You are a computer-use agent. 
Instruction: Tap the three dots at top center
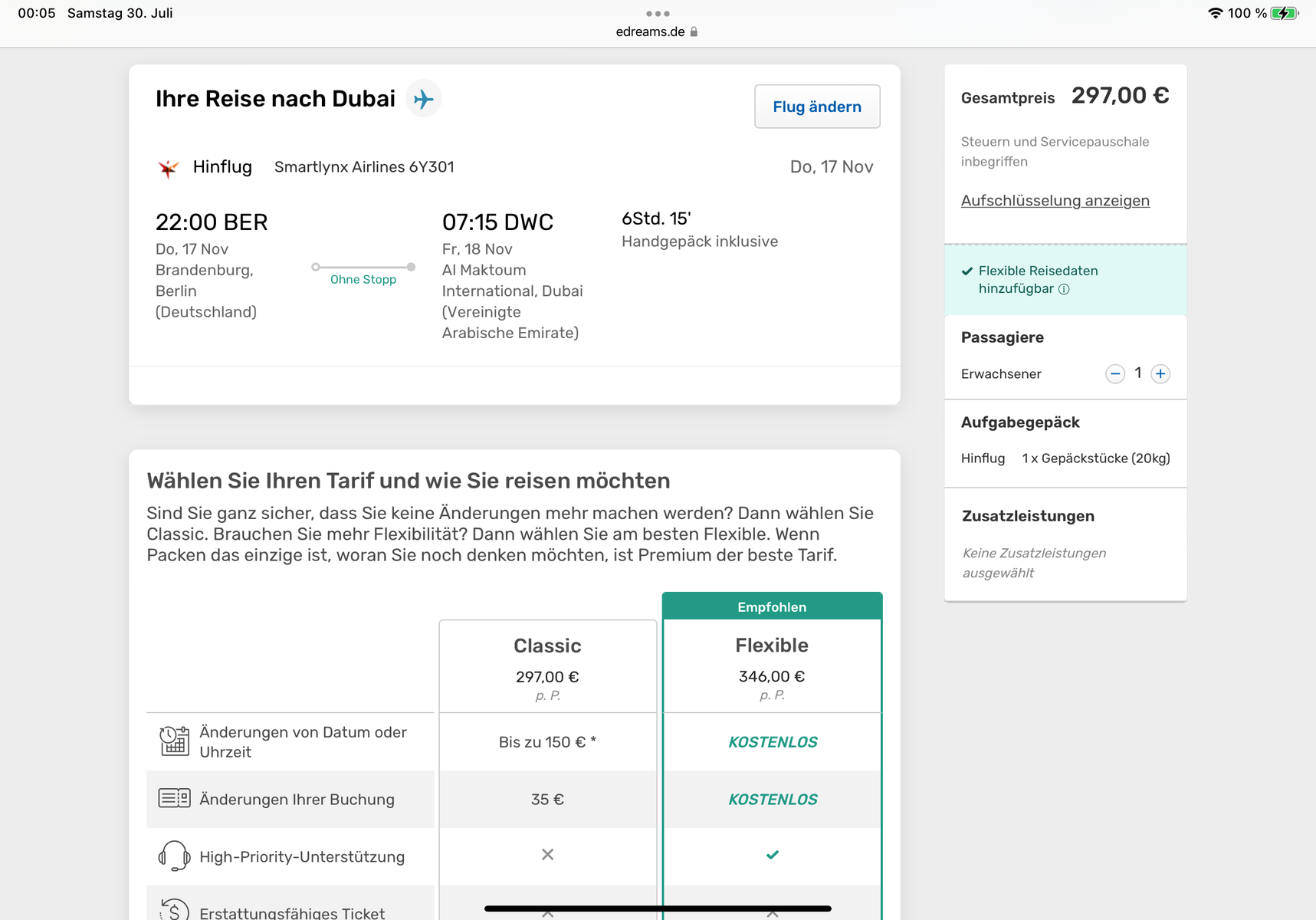pyautogui.click(x=658, y=14)
